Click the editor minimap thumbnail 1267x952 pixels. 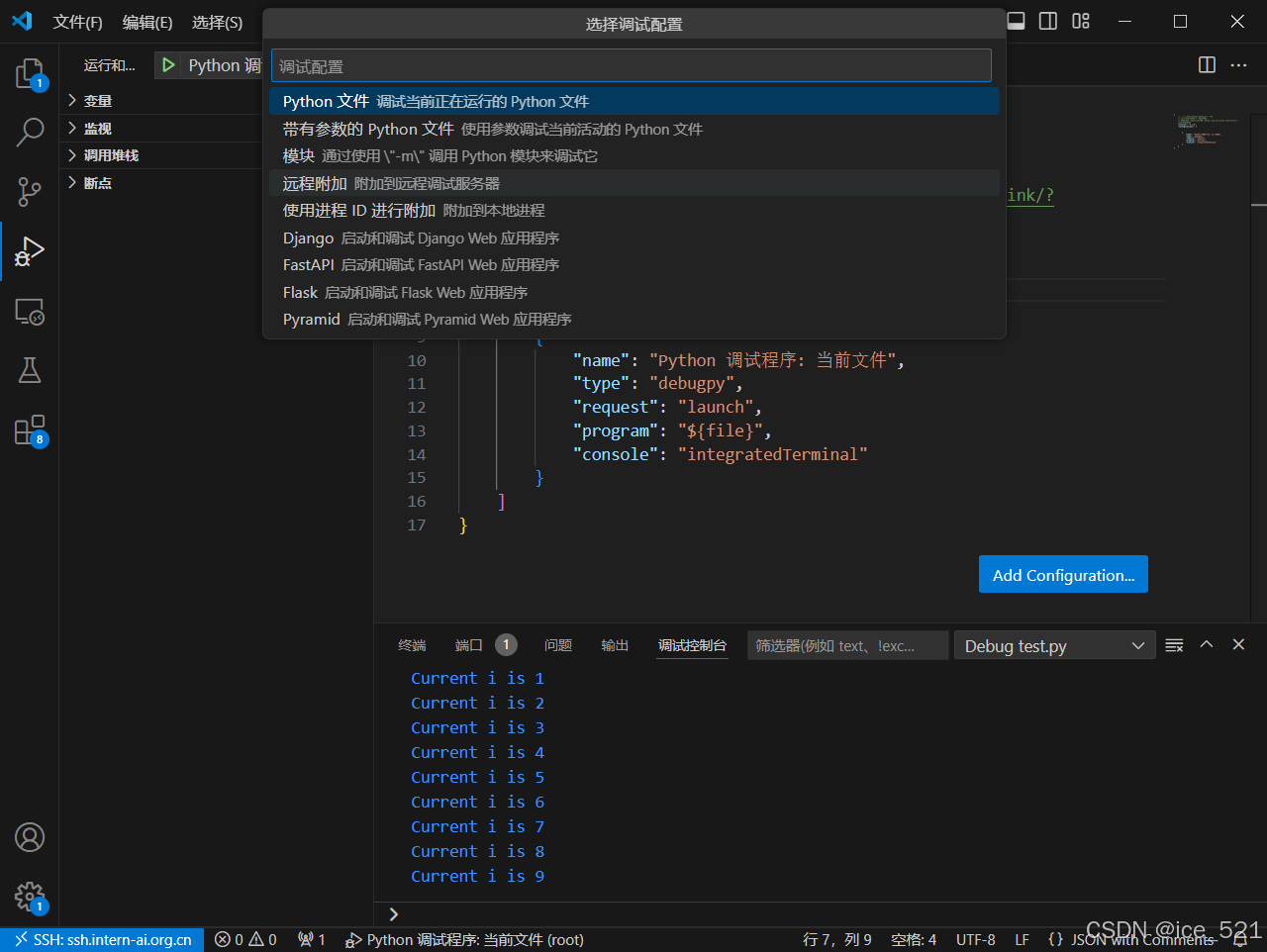(x=1206, y=131)
